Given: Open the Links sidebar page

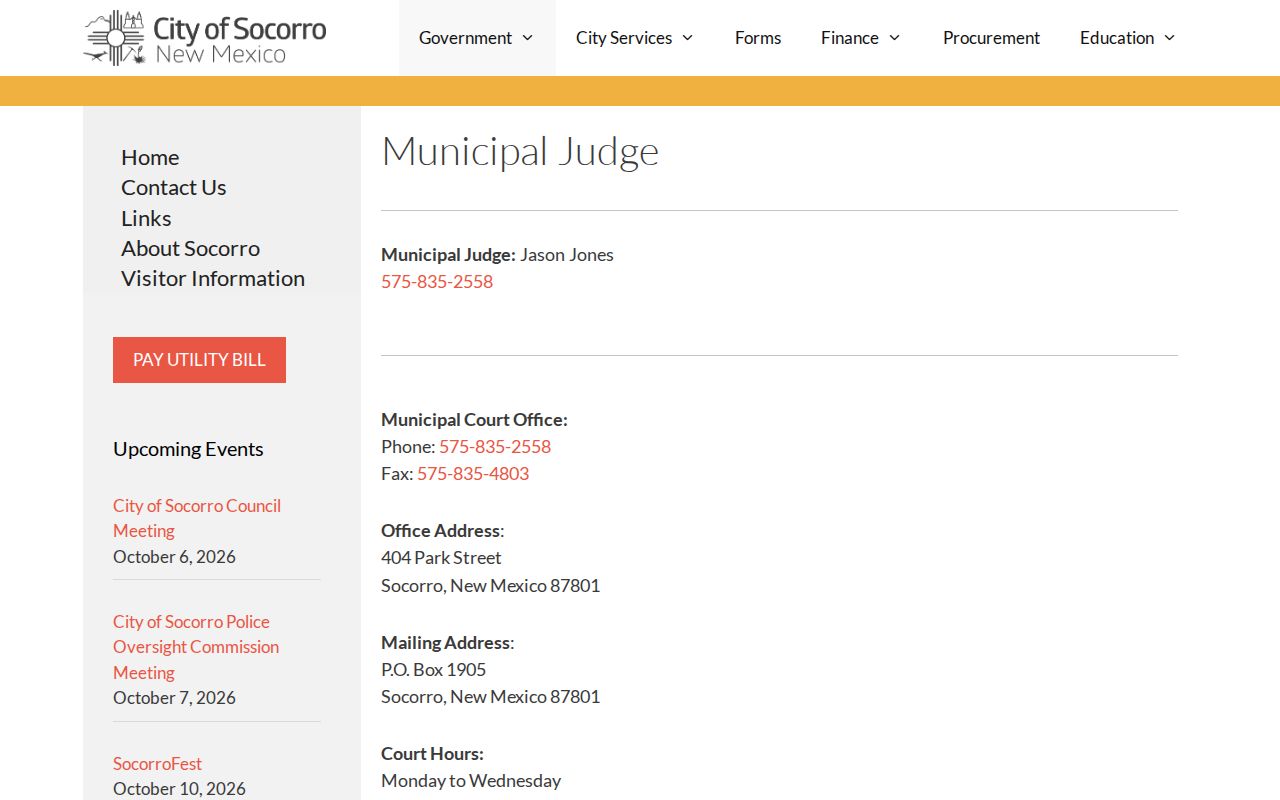Looking at the screenshot, I should click(x=146, y=218).
